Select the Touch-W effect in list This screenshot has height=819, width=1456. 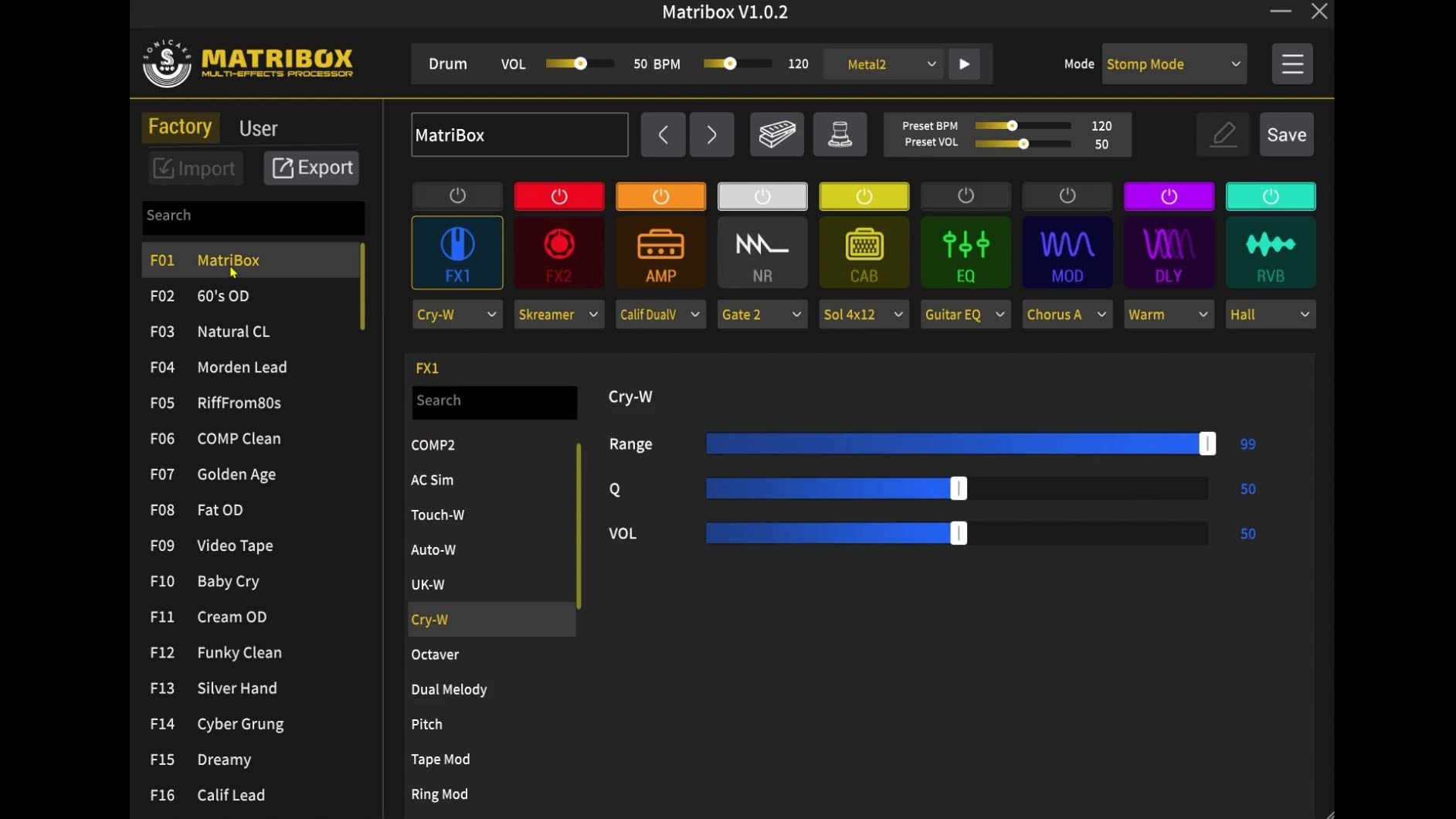(x=491, y=515)
